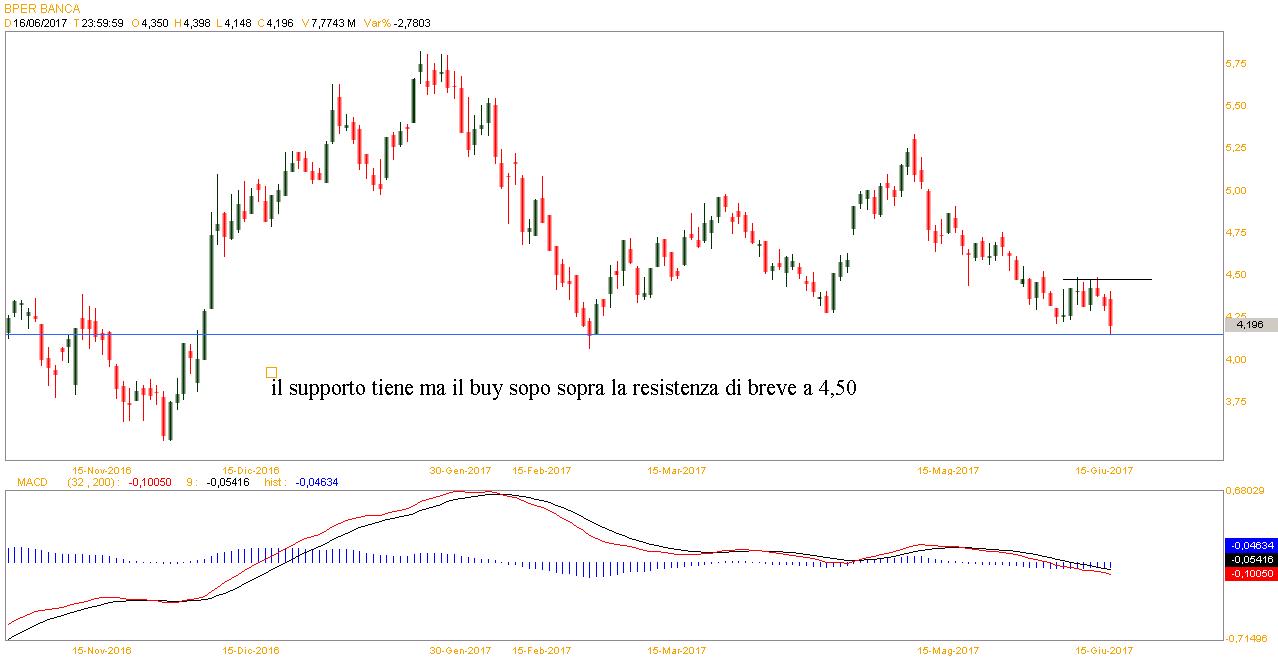Click the yellow square annotation handle
1278x668 pixels.
(x=271, y=372)
